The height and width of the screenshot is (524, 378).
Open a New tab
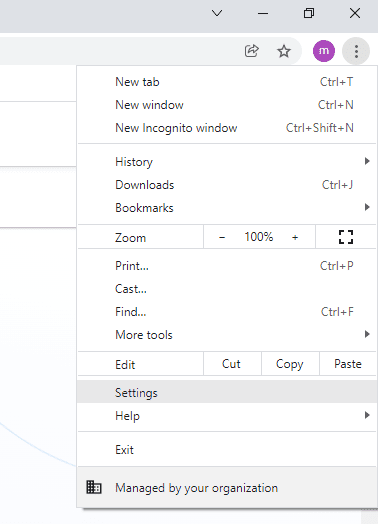tap(227, 82)
